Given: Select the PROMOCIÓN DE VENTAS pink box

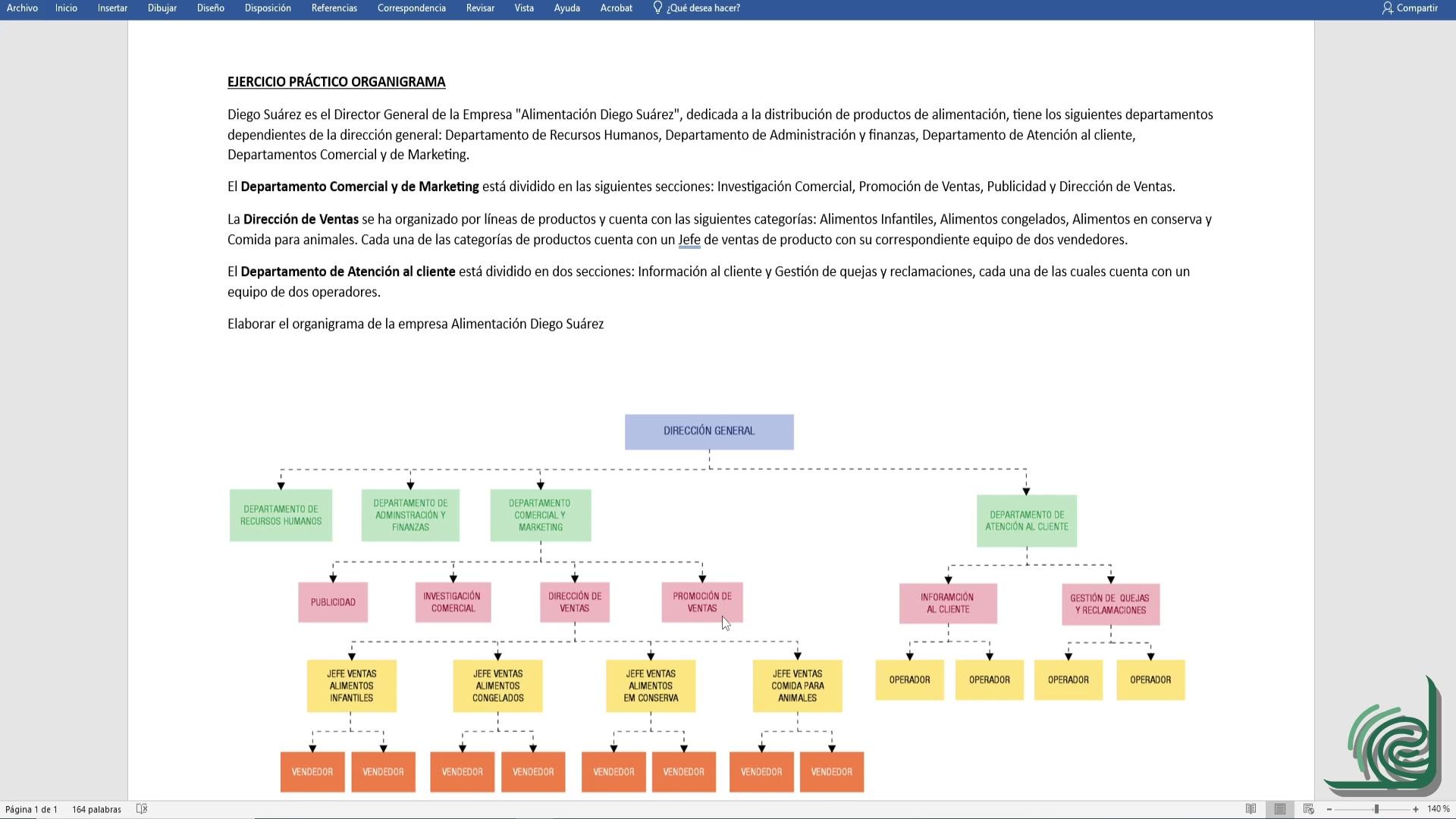Looking at the screenshot, I should 701,602.
